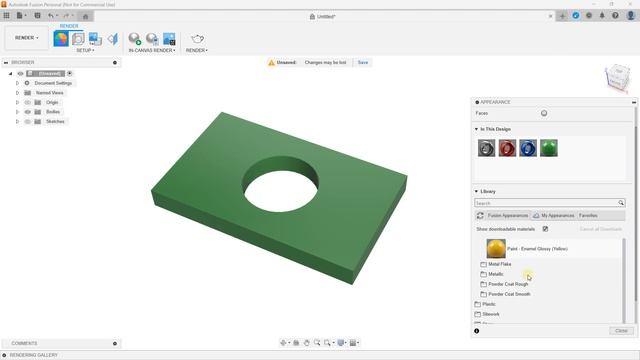Select the Pan hand tool in navigation bar
This screenshot has height=360, width=640.
click(307, 343)
